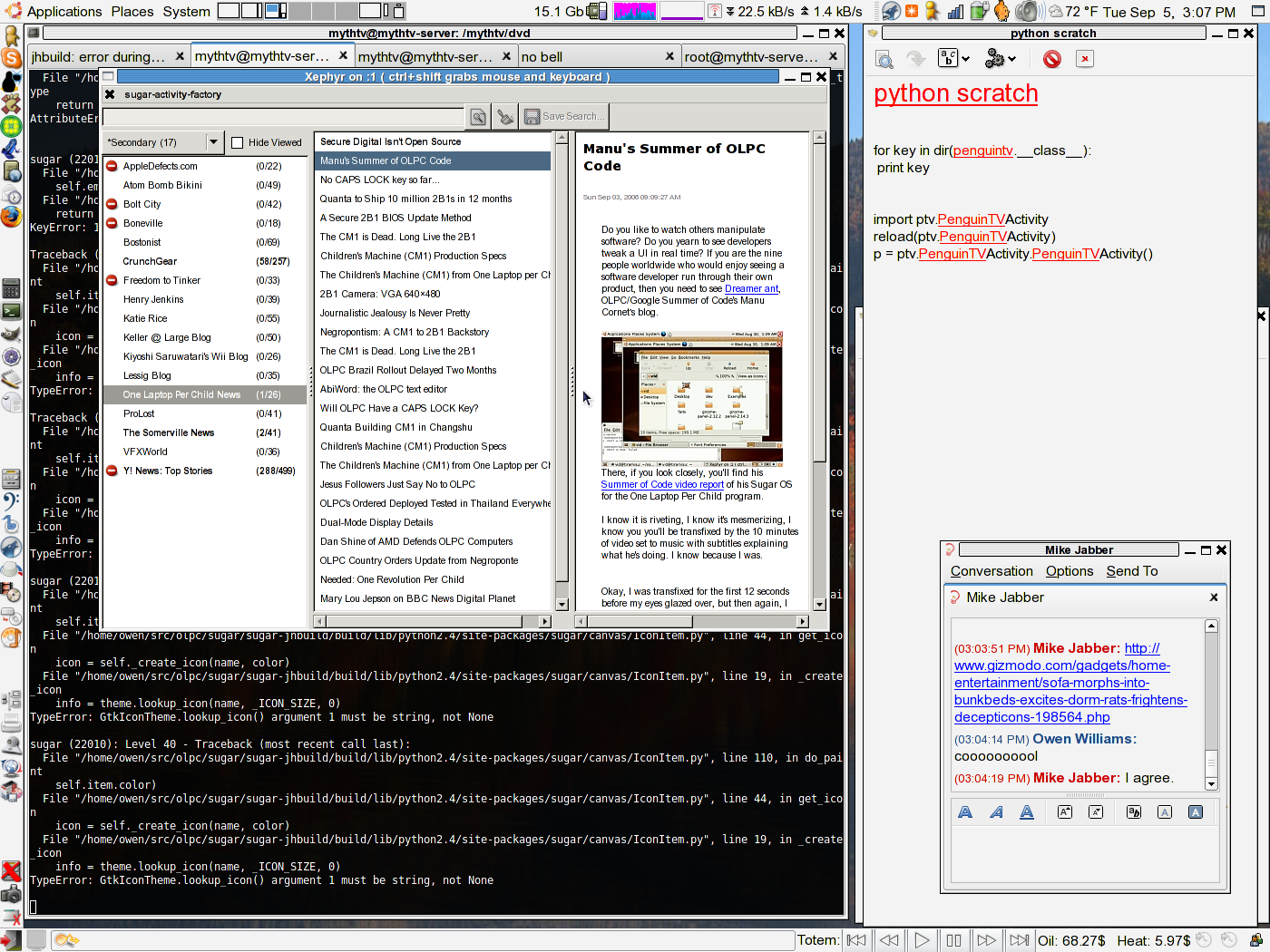Viewport: 1270px width, 952px height.
Task: Open the System menu
Action: [x=187, y=11]
